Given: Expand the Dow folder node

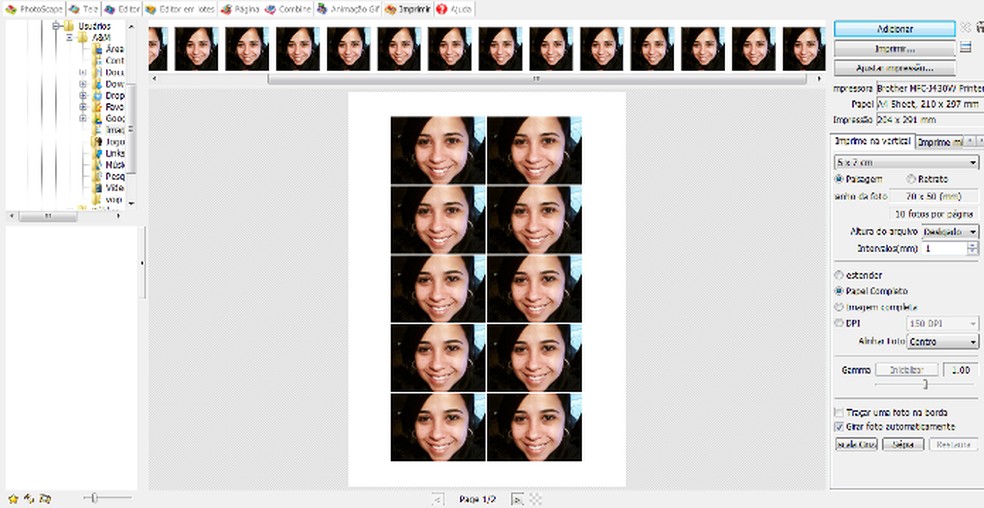Looking at the screenshot, I should coord(82,84).
